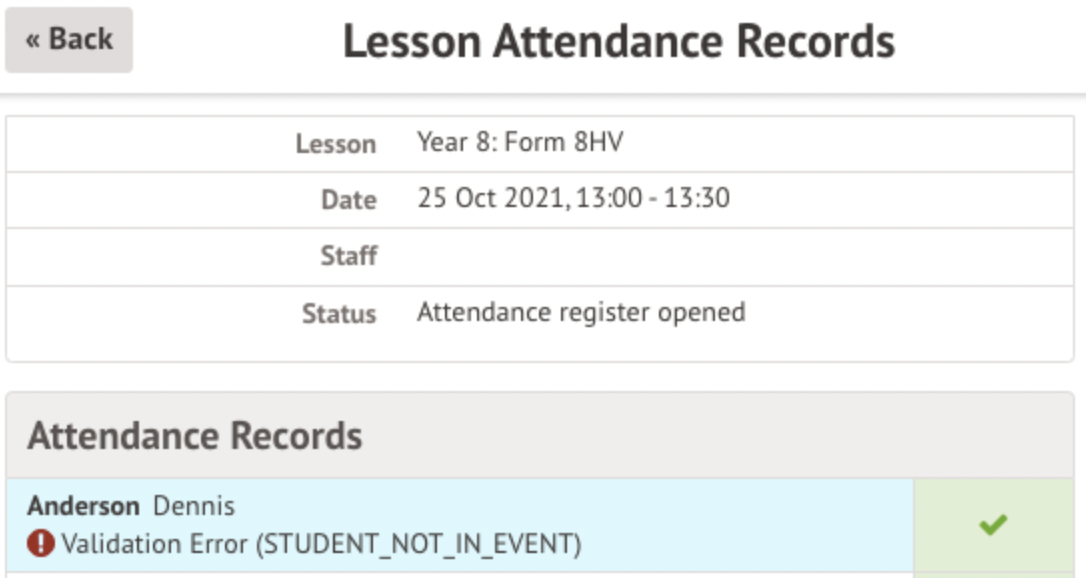Select the surname Anderson
This screenshot has height=578, width=1086.
tap(84, 506)
